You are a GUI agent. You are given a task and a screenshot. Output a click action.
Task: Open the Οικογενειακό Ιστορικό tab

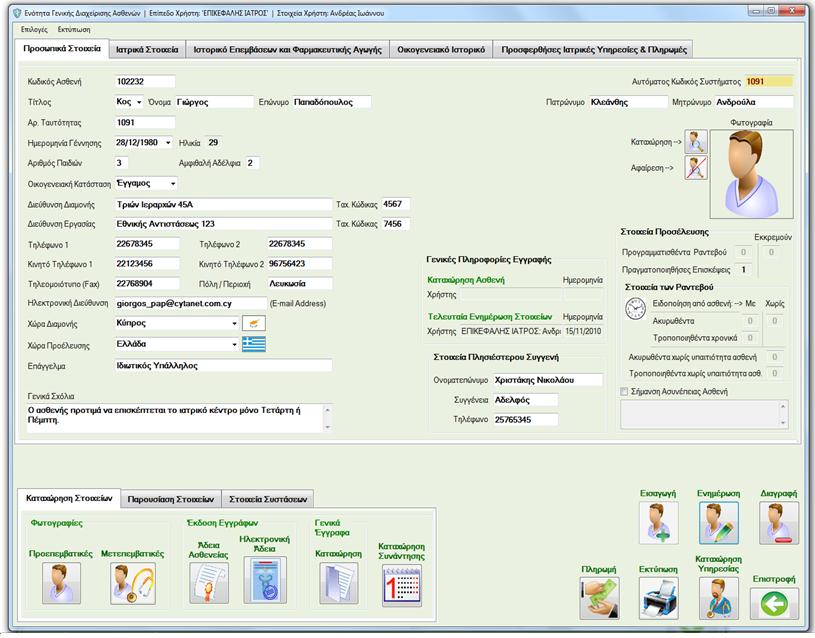pyautogui.click(x=441, y=49)
